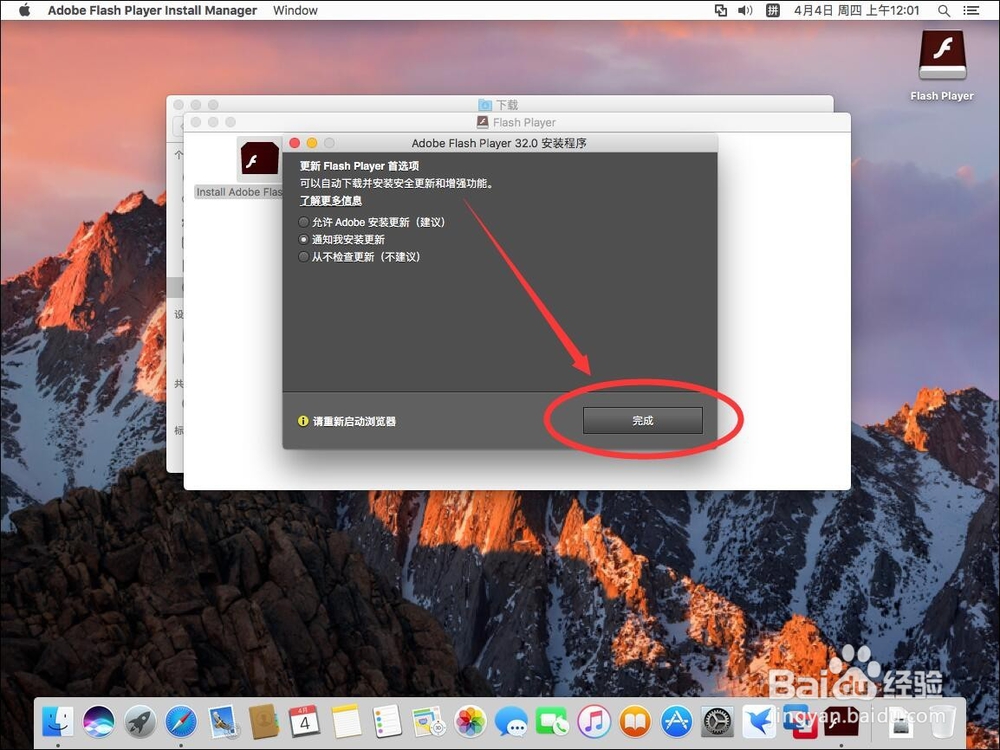Open Safari from the Dock
Image resolution: width=1000 pixels, height=750 pixels.
click(x=181, y=721)
